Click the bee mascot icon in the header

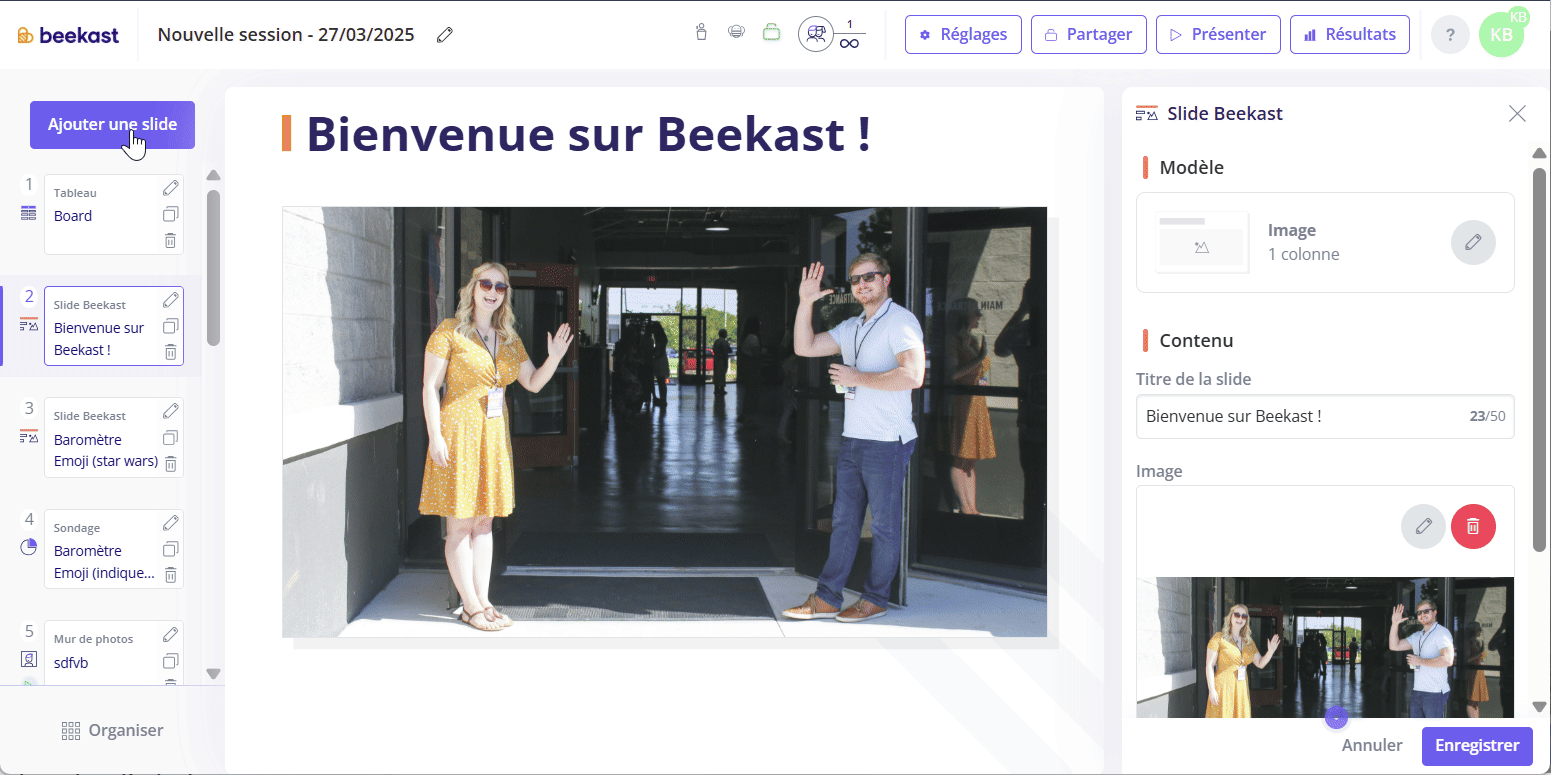pyautogui.click(x=736, y=32)
